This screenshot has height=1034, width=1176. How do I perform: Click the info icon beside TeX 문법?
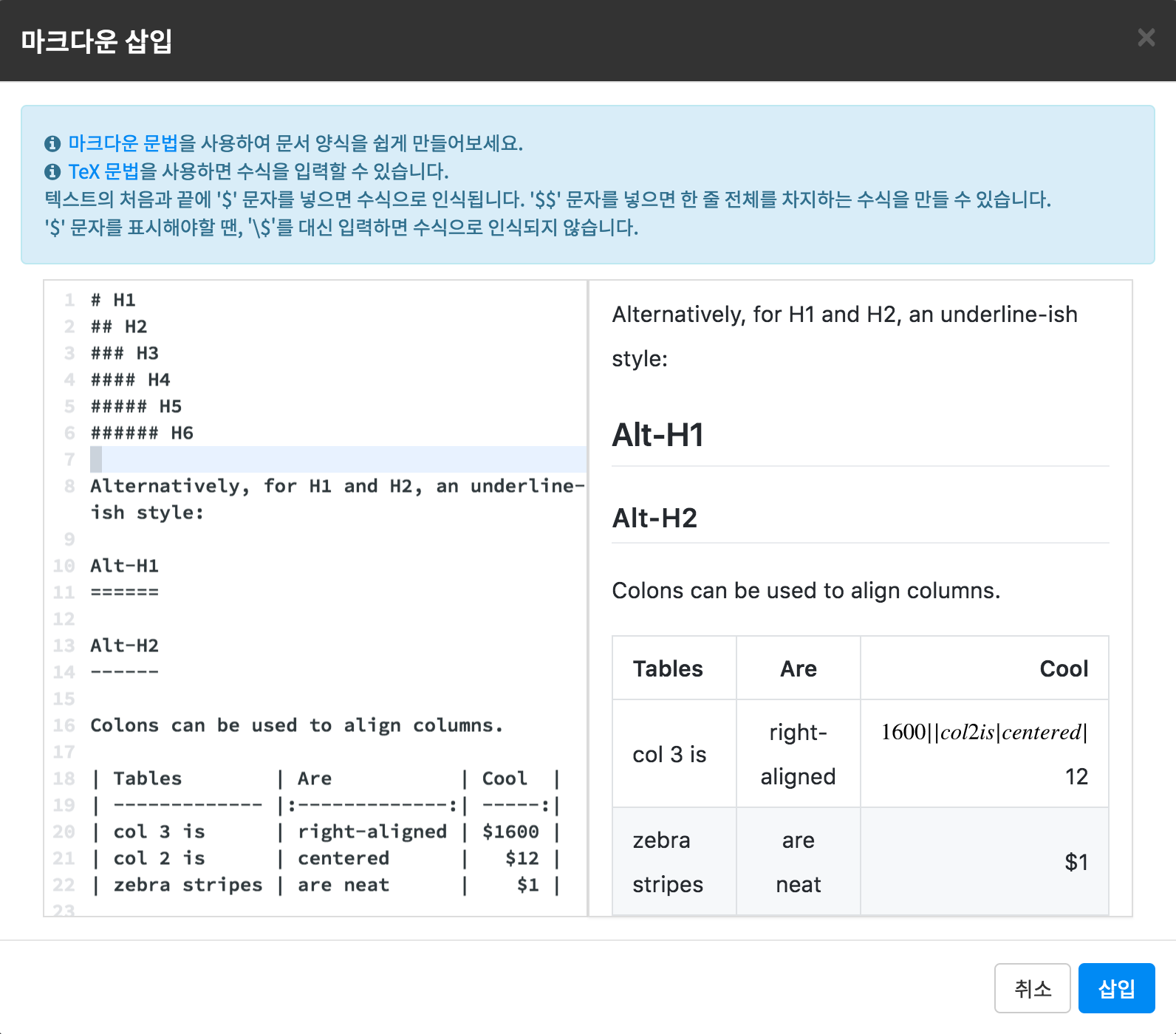tap(52, 172)
